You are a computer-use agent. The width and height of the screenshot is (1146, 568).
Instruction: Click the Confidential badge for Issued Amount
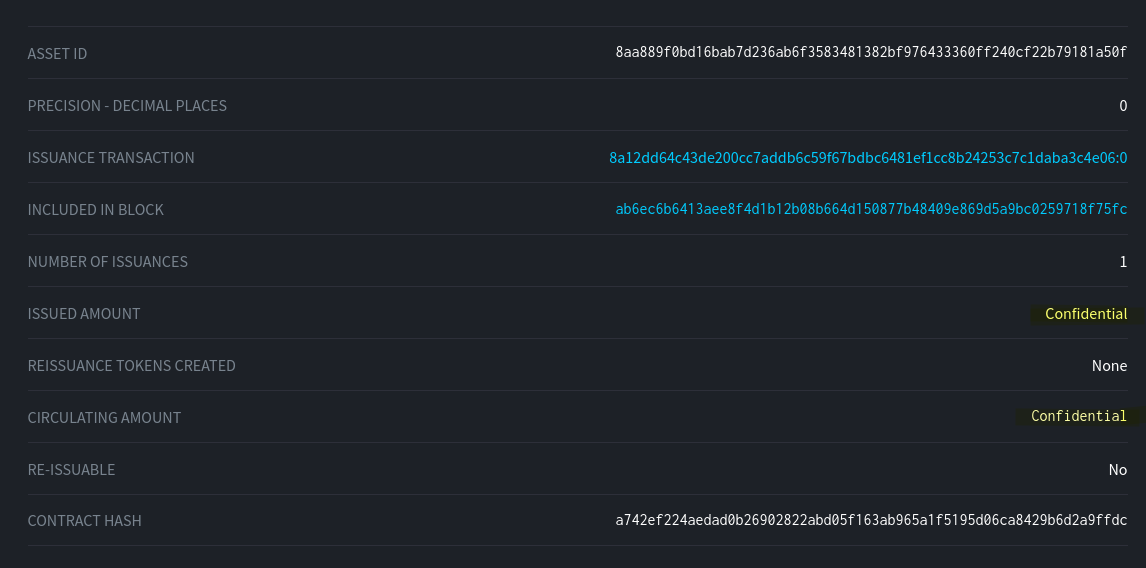[x=1086, y=314]
